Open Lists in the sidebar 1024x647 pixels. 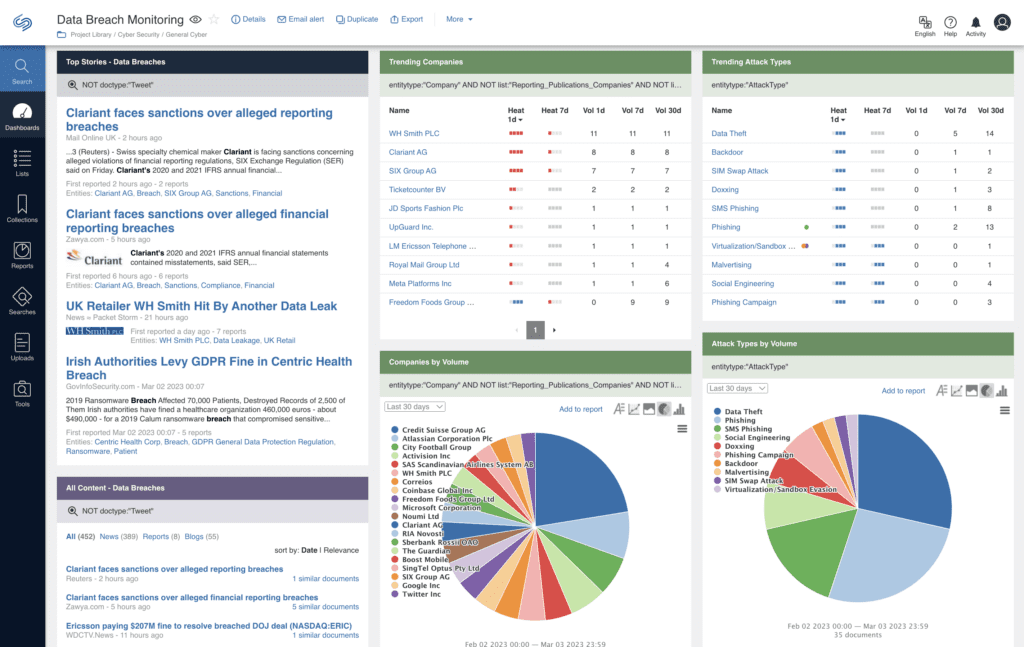[22, 163]
